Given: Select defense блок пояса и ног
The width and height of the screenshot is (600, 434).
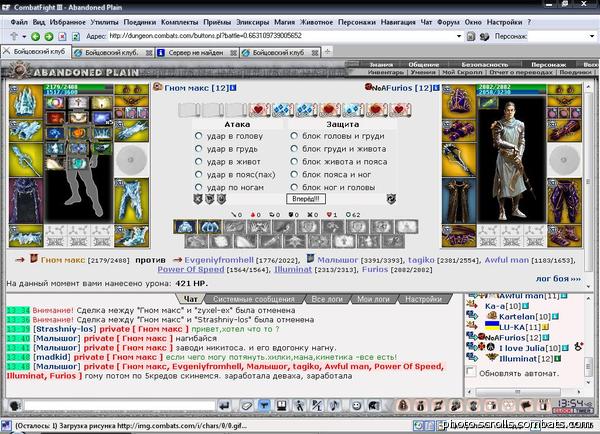Looking at the screenshot, I should point(294,175).
